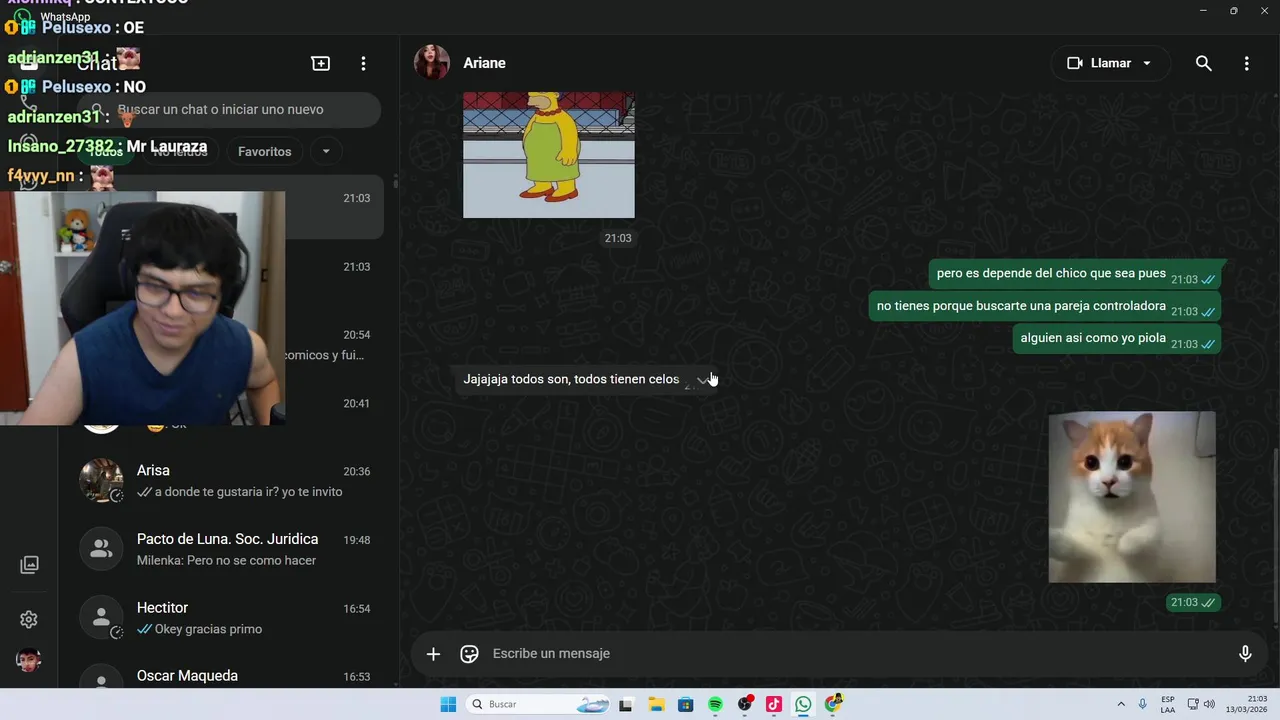Open the Ariane conversation three-dot menu
Viewport: 1280px width, 720px height.
(x=1246, y=63)
